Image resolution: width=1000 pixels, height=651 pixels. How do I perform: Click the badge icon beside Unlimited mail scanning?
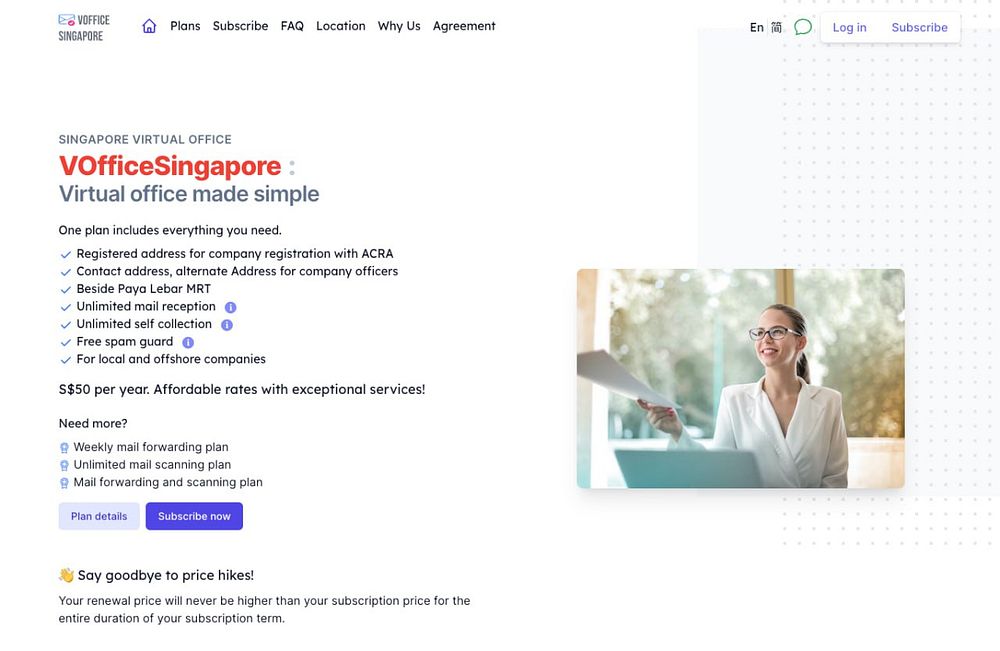pos(64,465)
